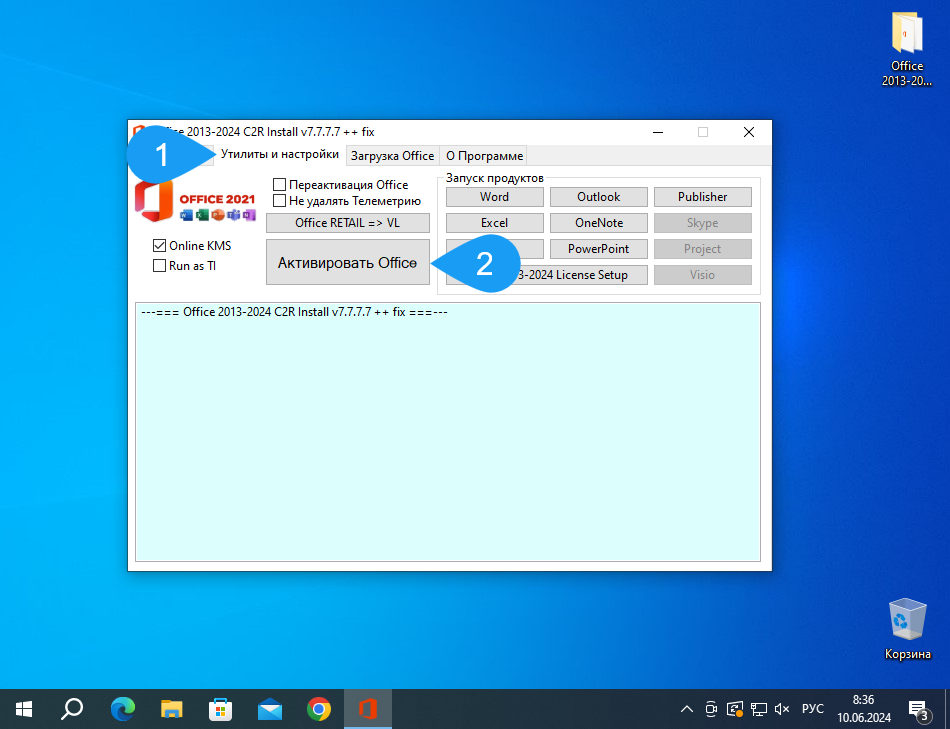This screenshot has height=729, width=950.
Task: Enable the Переактивация Office checkbox
Action: tap(280, 185)
